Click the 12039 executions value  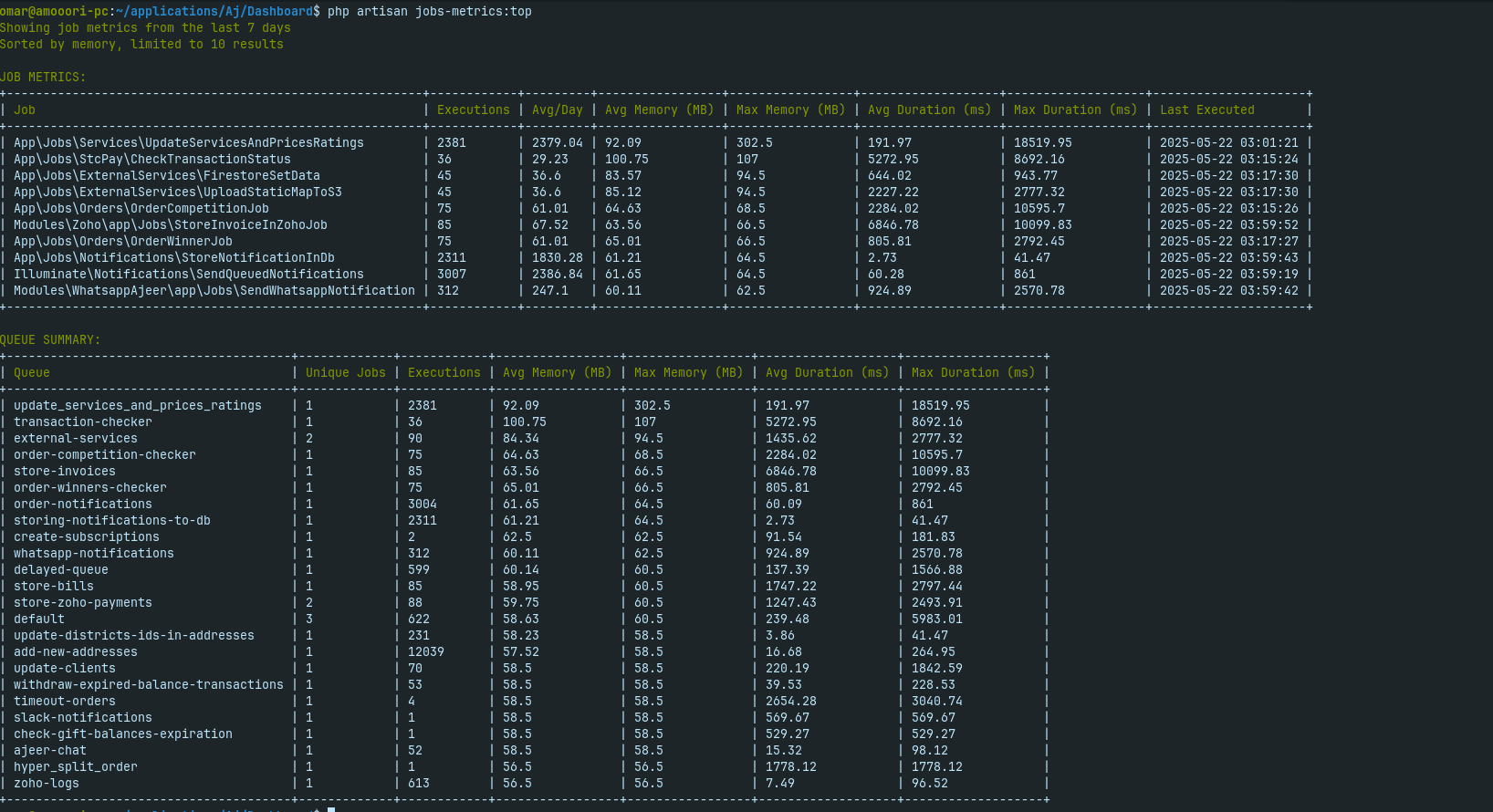pos(425,651)
